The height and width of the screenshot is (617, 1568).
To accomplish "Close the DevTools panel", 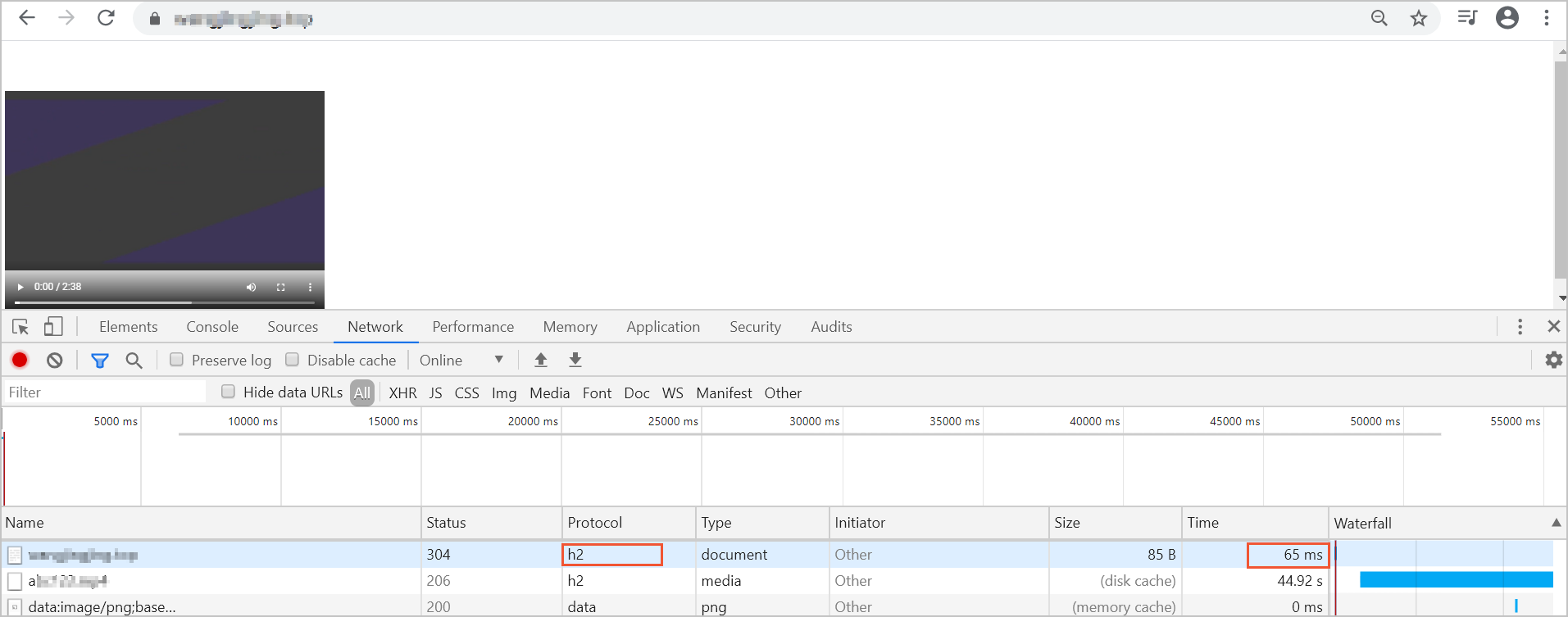I will click(x=1553, y=326).
